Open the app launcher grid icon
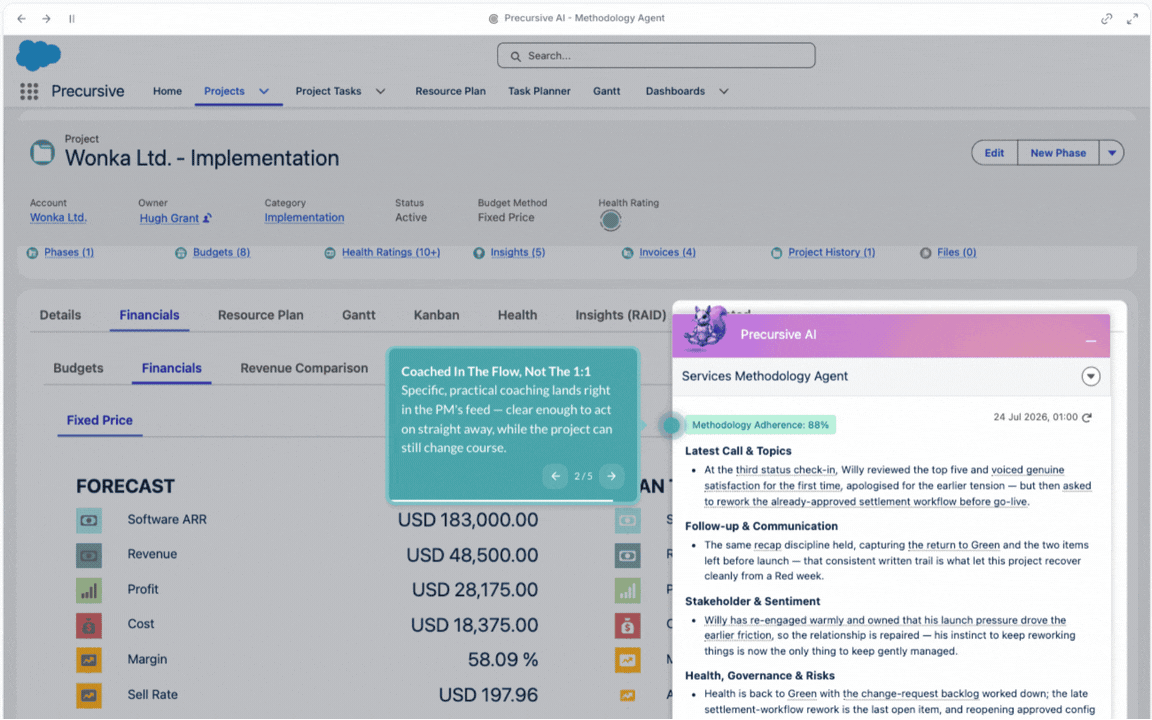This screenshot has width=1152, height=720. click(x=29, y=91)
